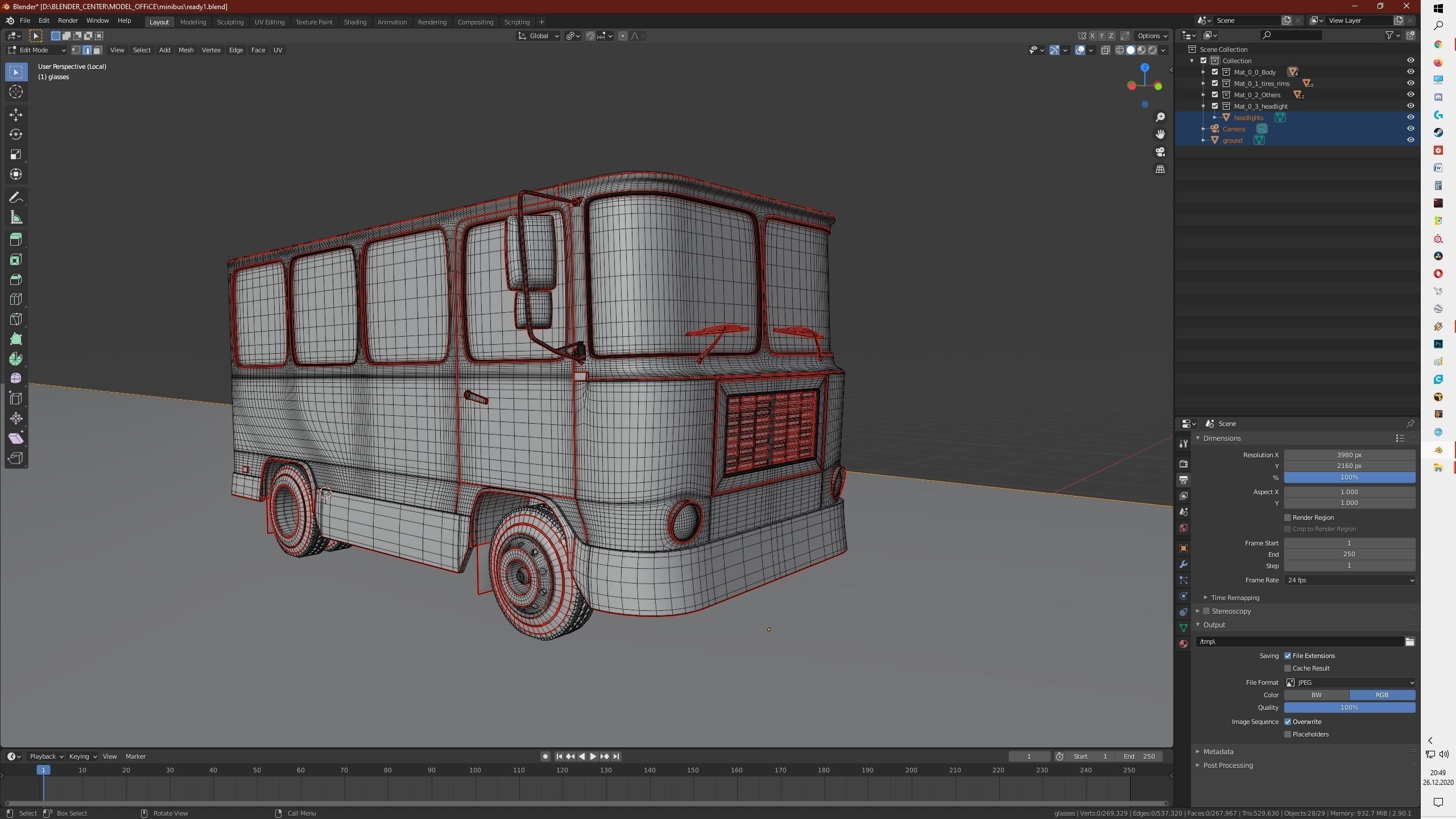
Task: Expand the Metadata panel
Action: (x=1218, y=751)
